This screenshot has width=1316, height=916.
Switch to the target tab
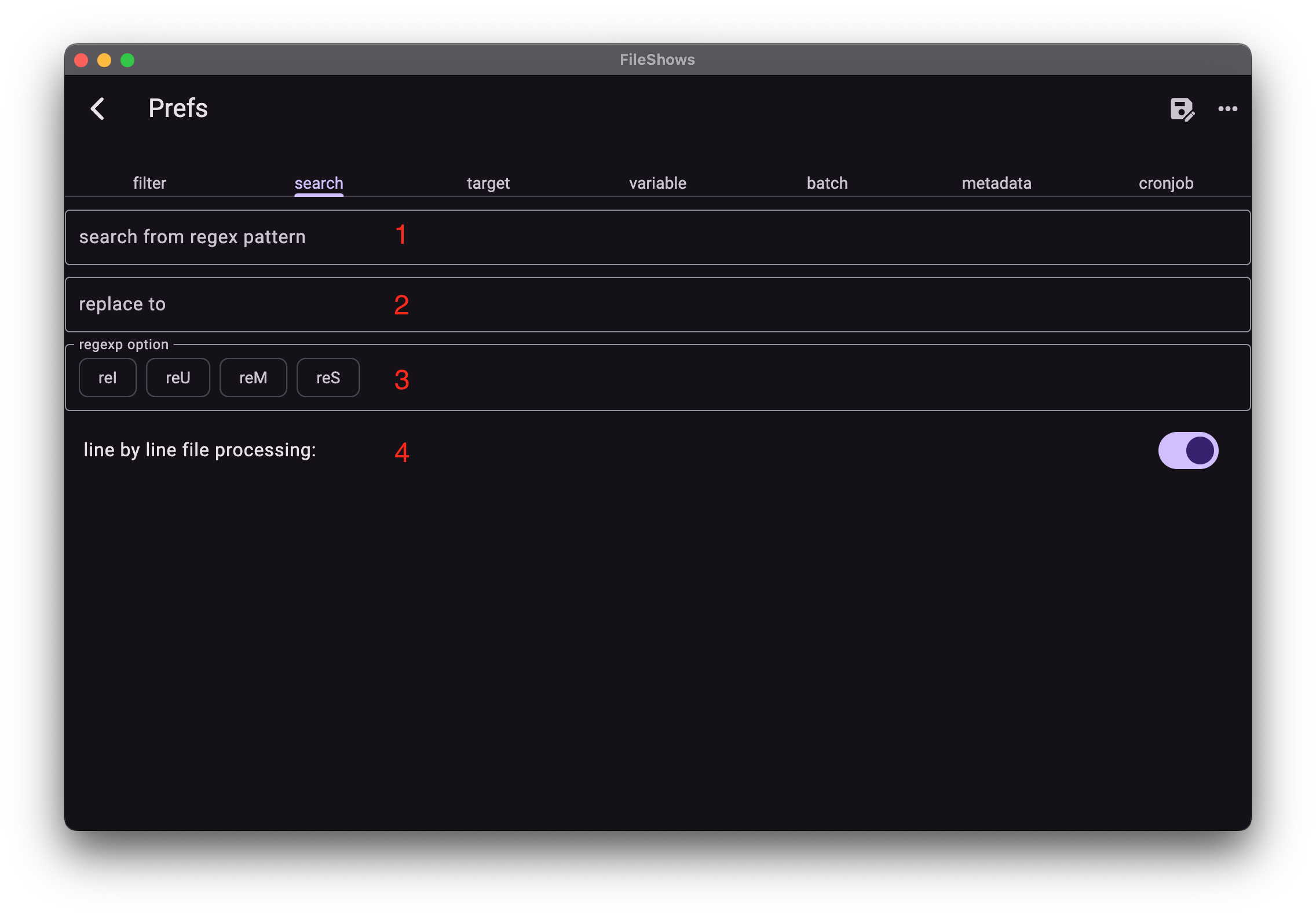click(x=488, y=183)
